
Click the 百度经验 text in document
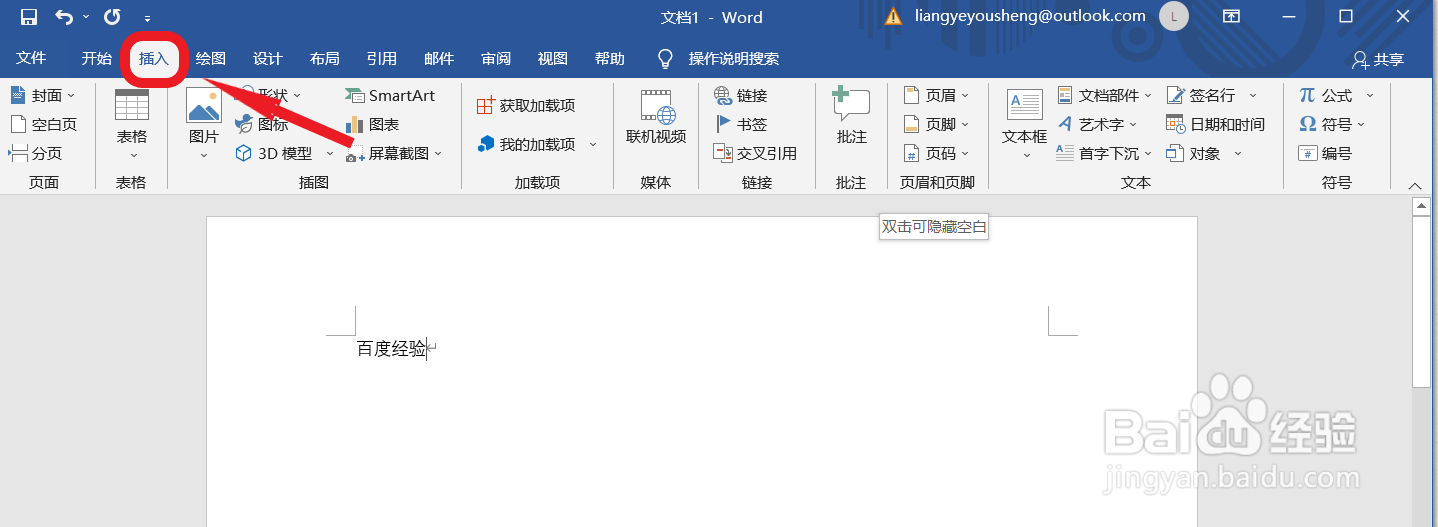(x=392, y=349)
